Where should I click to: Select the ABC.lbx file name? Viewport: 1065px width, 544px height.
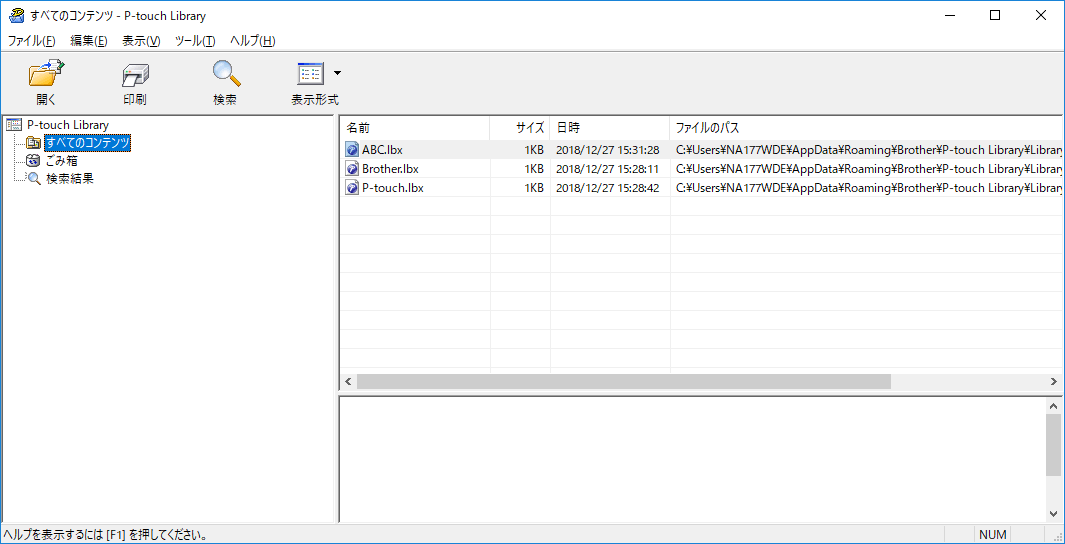pos(382,150)
